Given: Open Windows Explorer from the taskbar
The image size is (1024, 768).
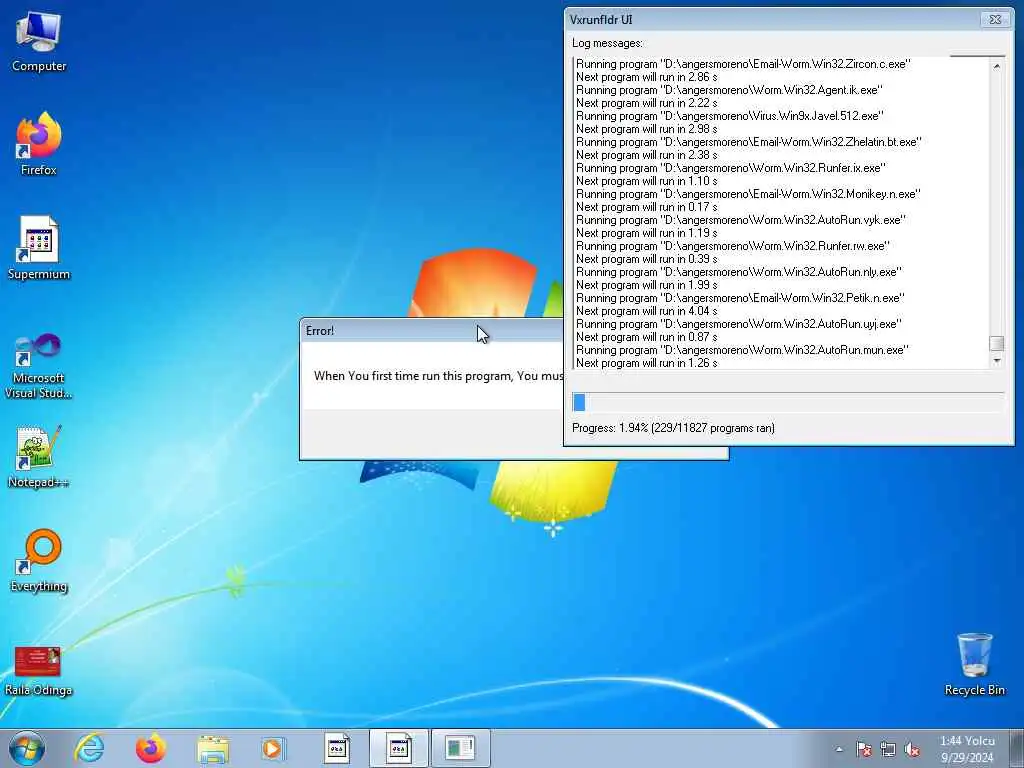Looking at the screenshot, I should (x=213, y=748).
